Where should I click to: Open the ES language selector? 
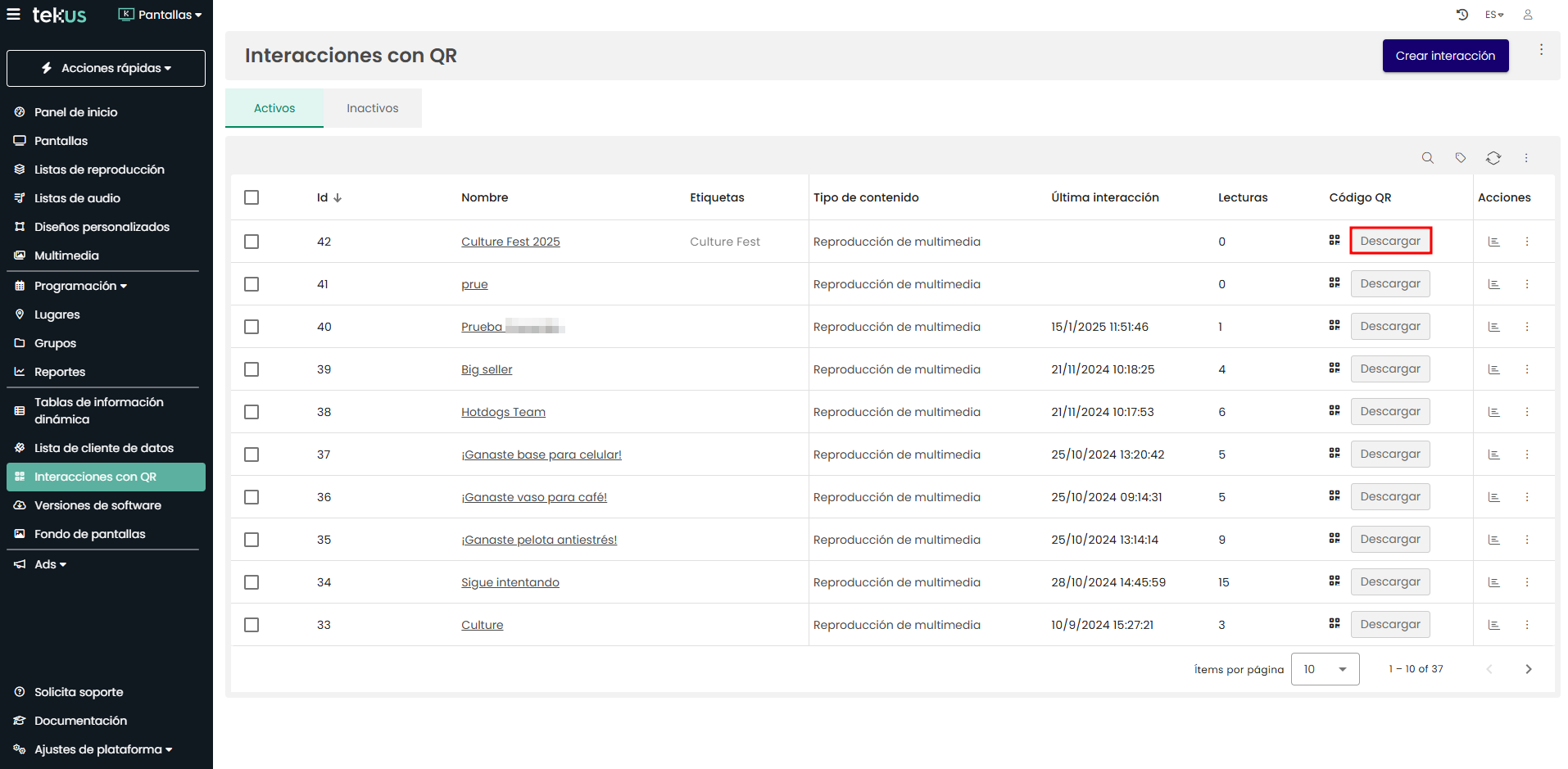(x=1493, y=15)
